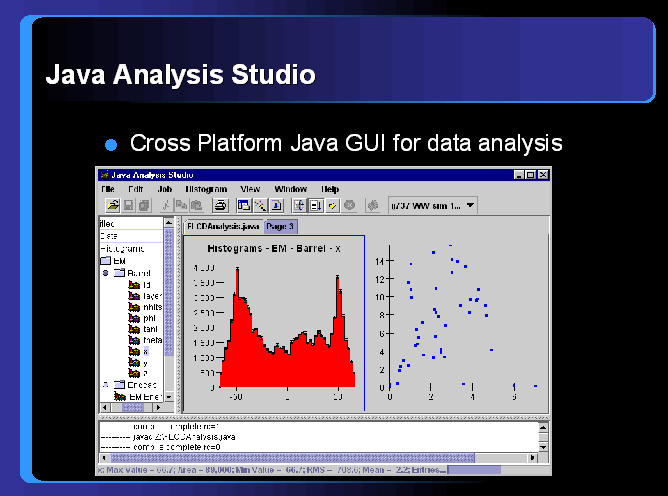668x496 pixels.
Task: Expand the Endcap folder node
Action: [x=105, y=384]
